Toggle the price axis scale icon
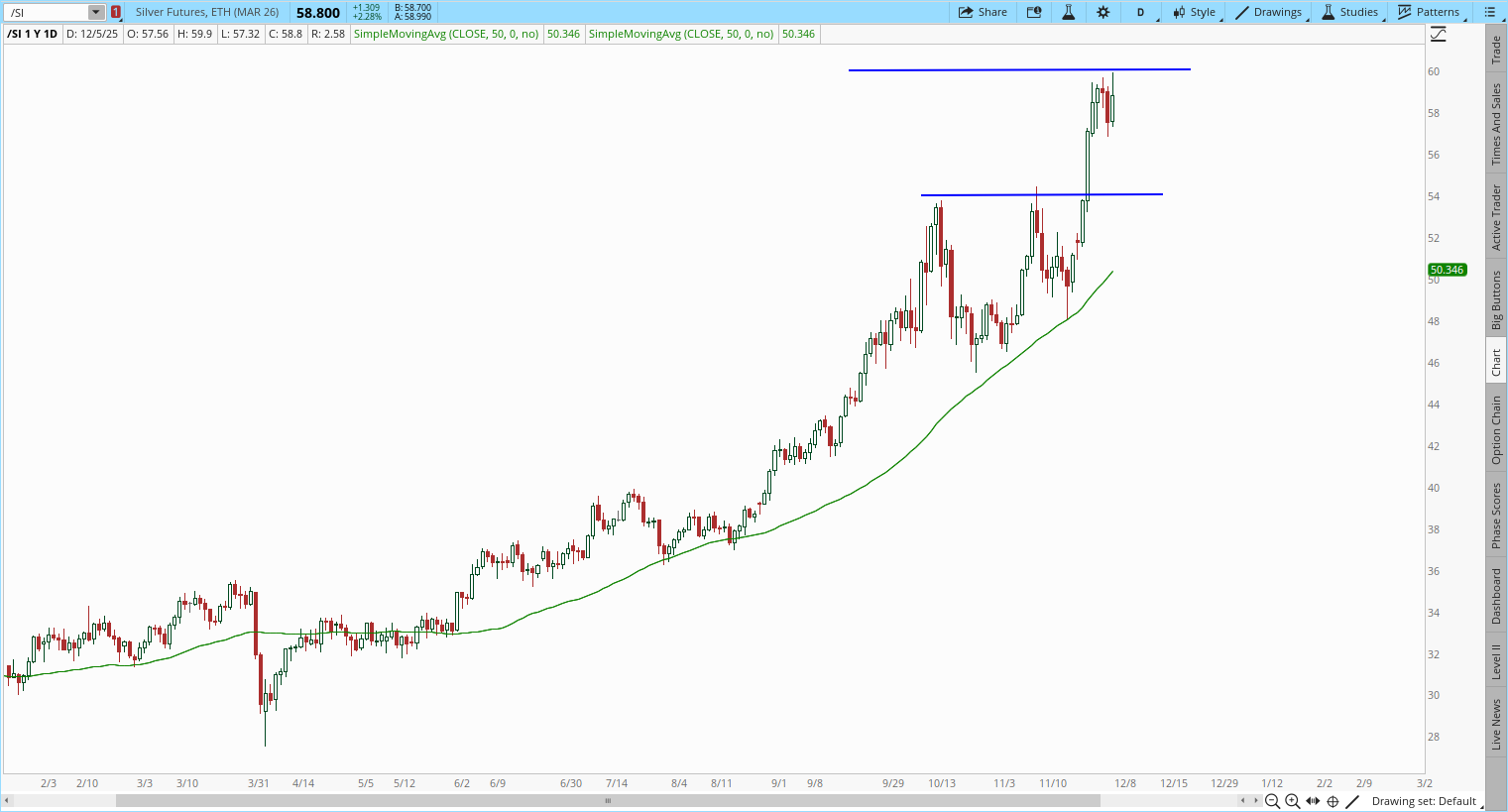The height and width of the screenshot is (812, 1508). pyautogui.click(x=1439, y=35)
